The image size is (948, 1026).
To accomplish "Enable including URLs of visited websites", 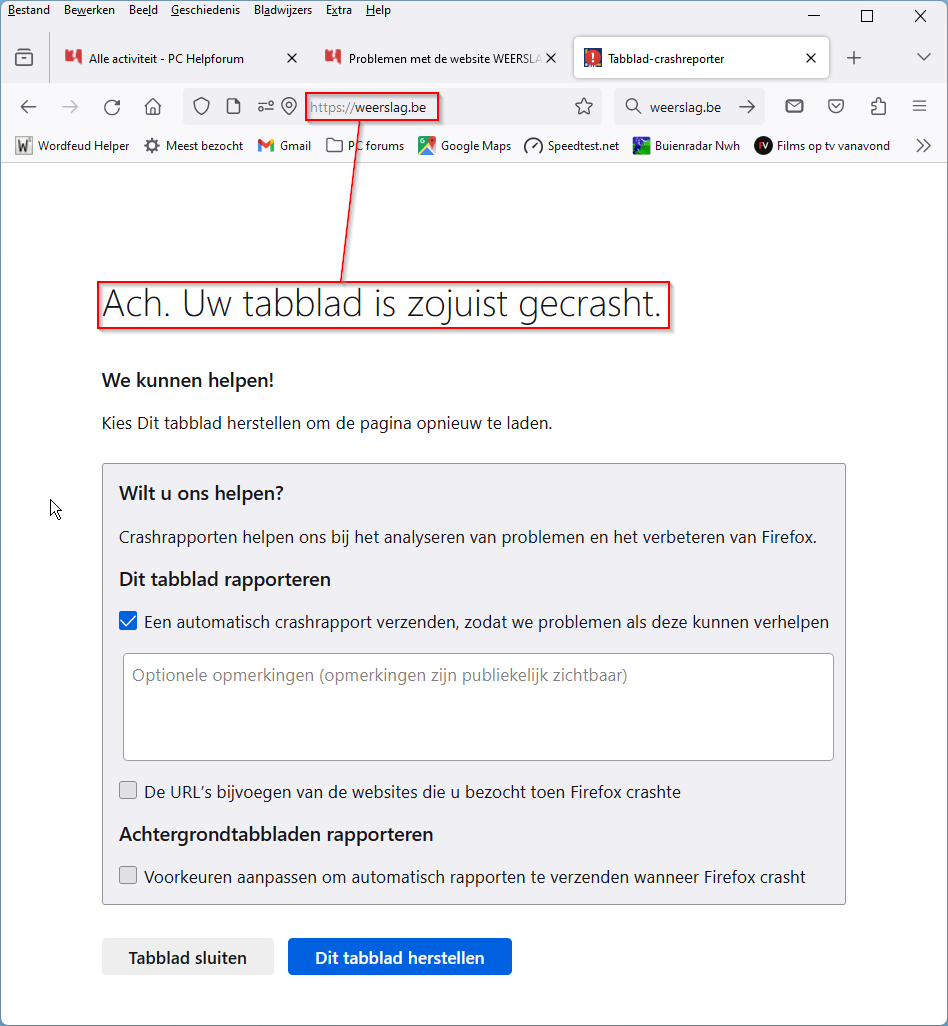I will pyautogui.click(x=128, y=791).
